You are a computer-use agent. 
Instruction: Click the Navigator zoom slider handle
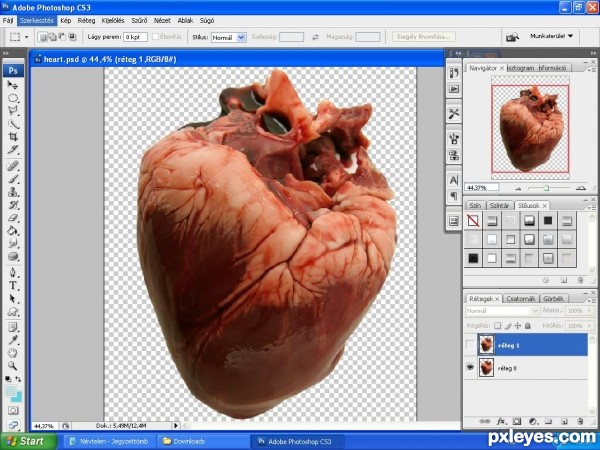point(546,188)
